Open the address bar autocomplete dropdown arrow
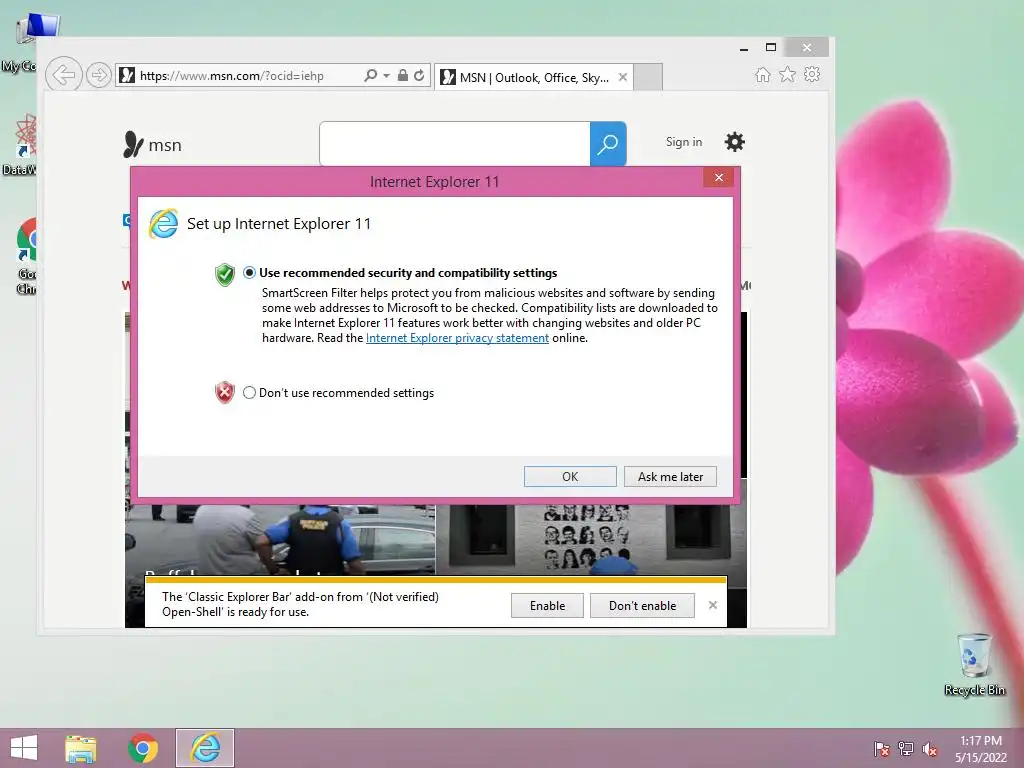The image size is (1024, 768). 387,76
